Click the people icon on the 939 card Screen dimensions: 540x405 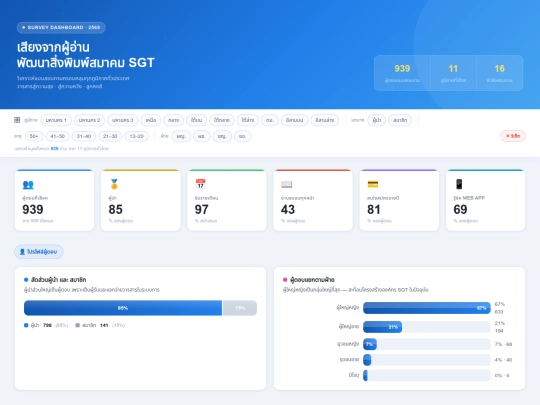(28, 185)
